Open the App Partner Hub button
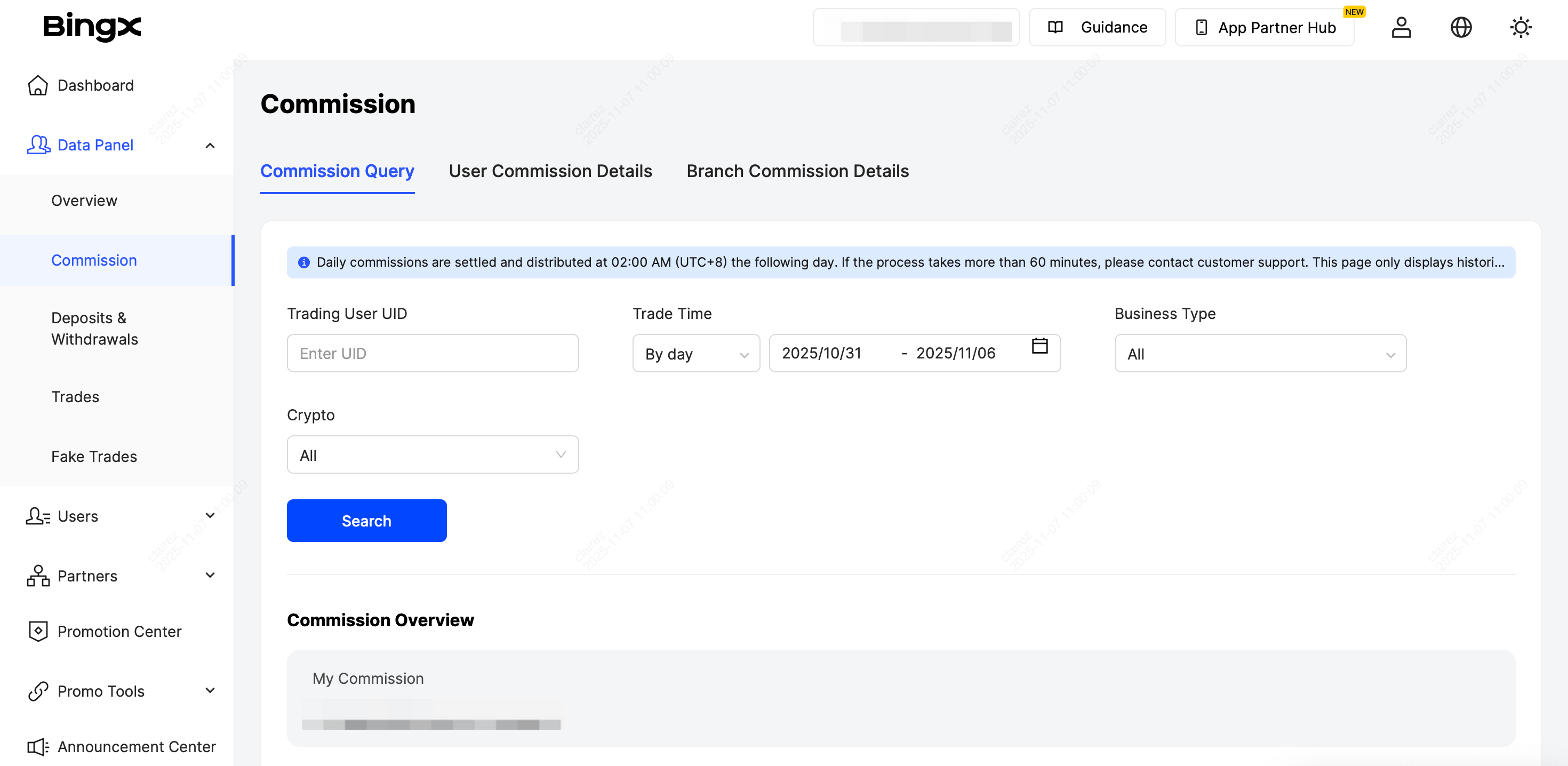This screenshot has height=766, width=1568. tap(1264, 27)
